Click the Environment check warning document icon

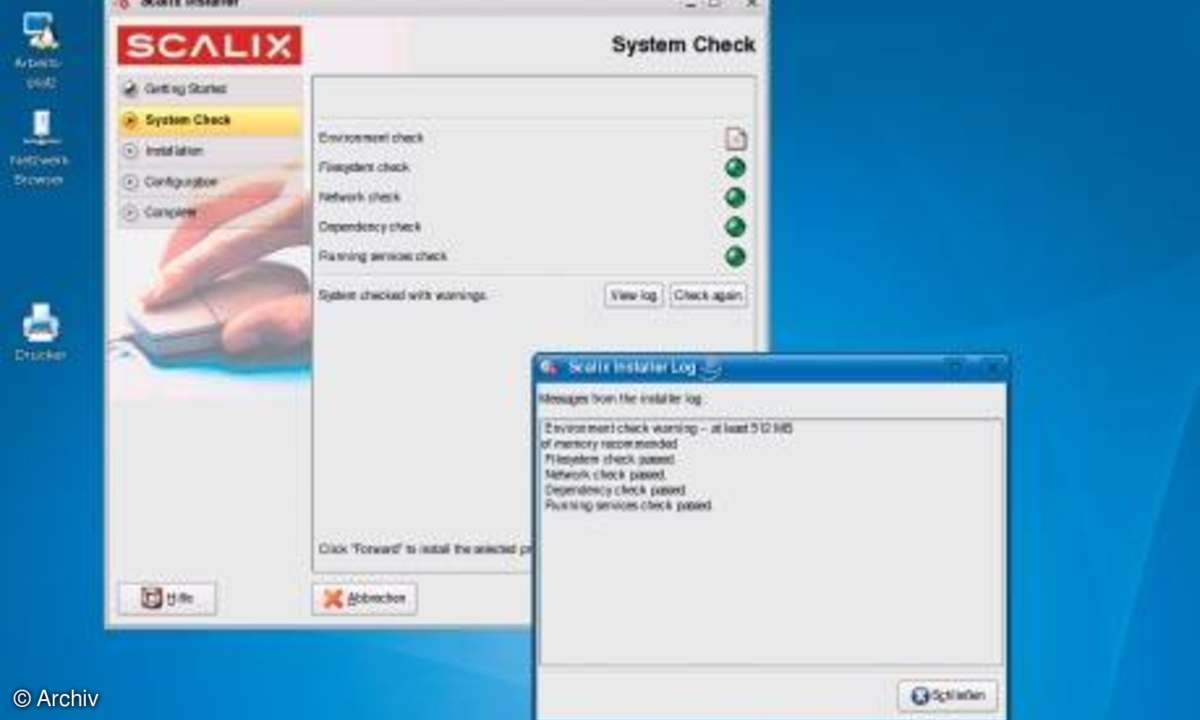tap(735, 139)
